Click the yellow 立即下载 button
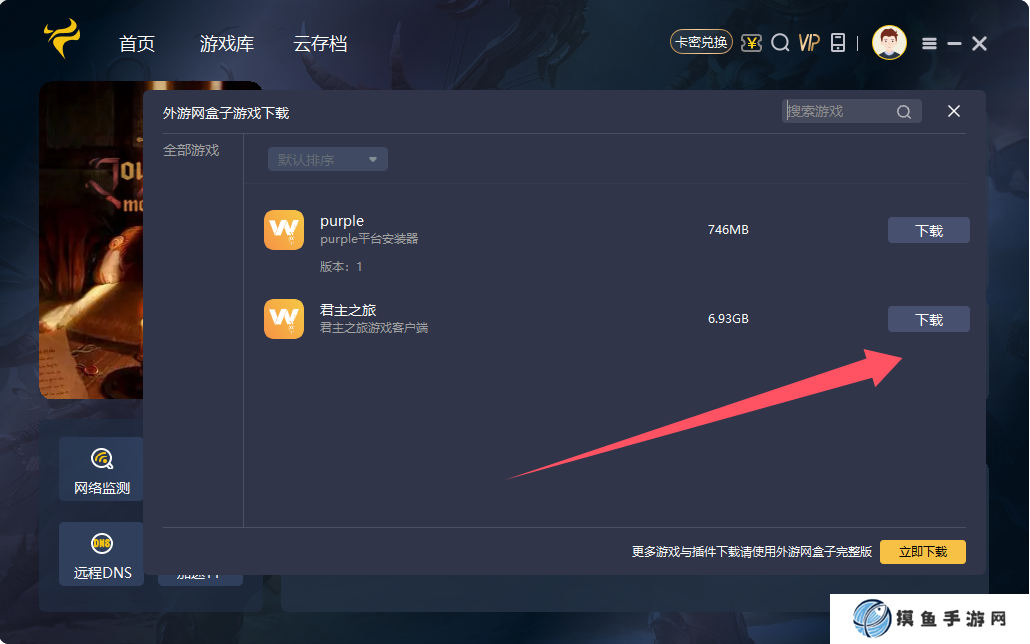 (922, 551)
